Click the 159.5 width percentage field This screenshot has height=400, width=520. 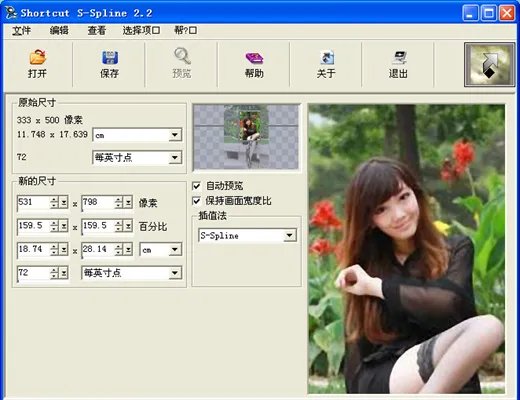coord(33,226)
